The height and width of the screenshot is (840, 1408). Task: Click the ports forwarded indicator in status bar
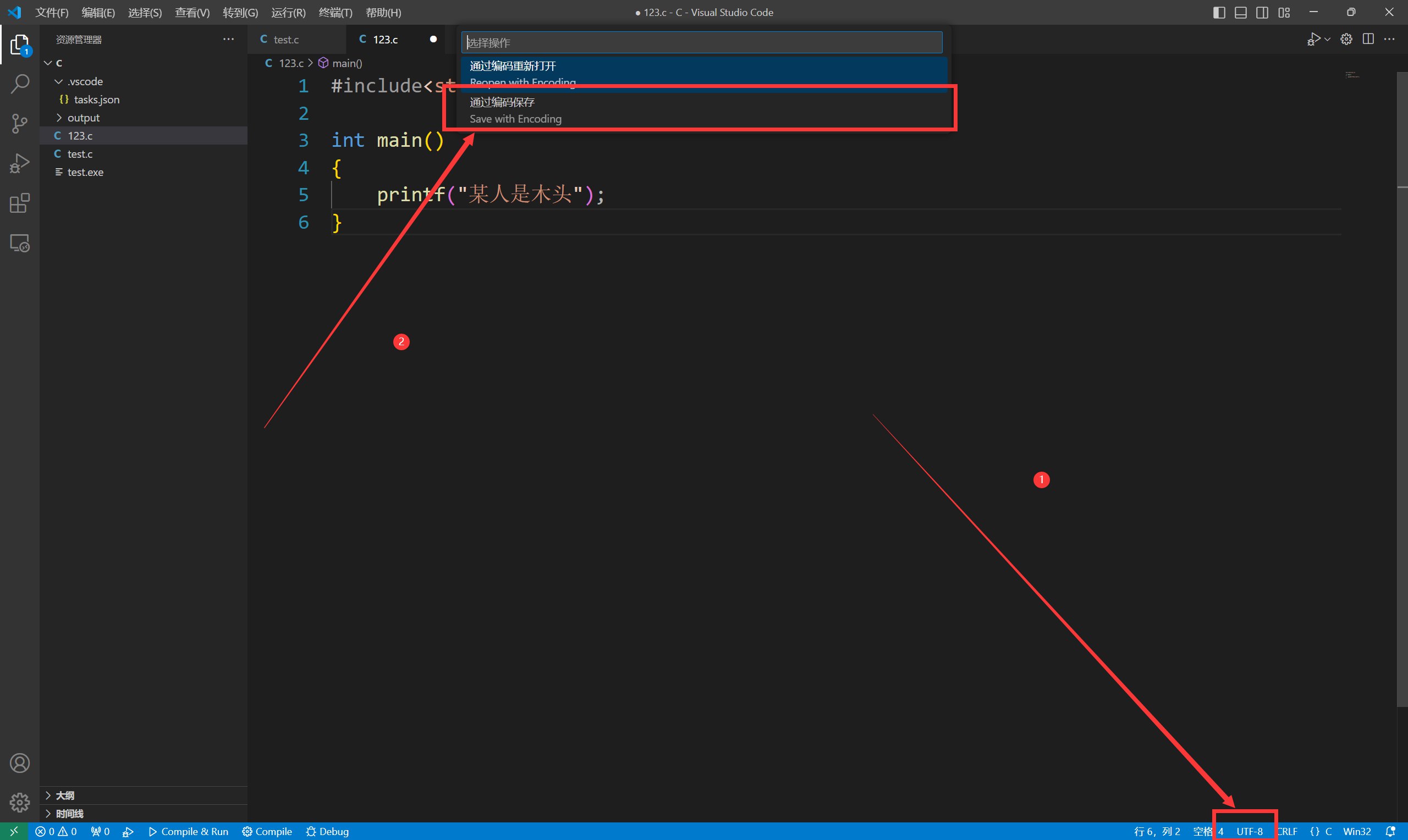click(100, 831)
